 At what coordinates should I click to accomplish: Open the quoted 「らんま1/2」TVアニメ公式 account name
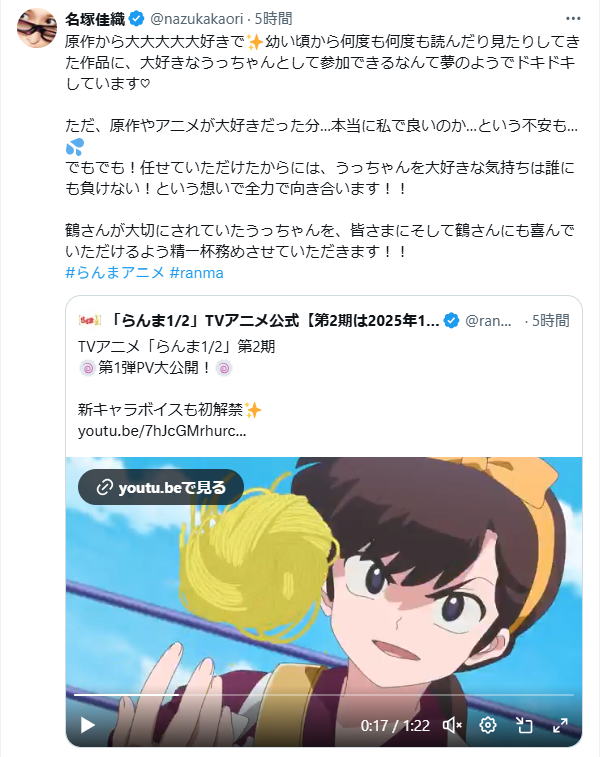point(274,321)
